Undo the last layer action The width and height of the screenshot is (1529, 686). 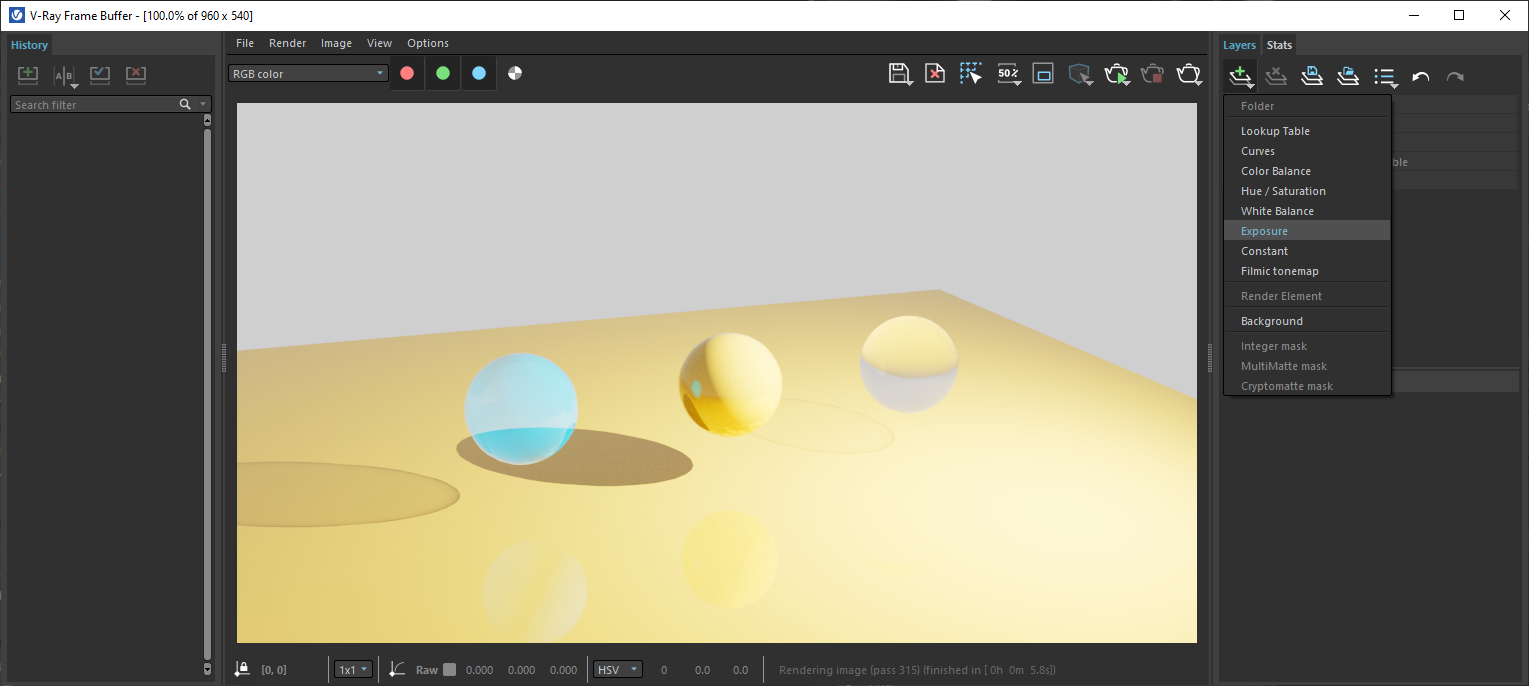point(1420,76)
